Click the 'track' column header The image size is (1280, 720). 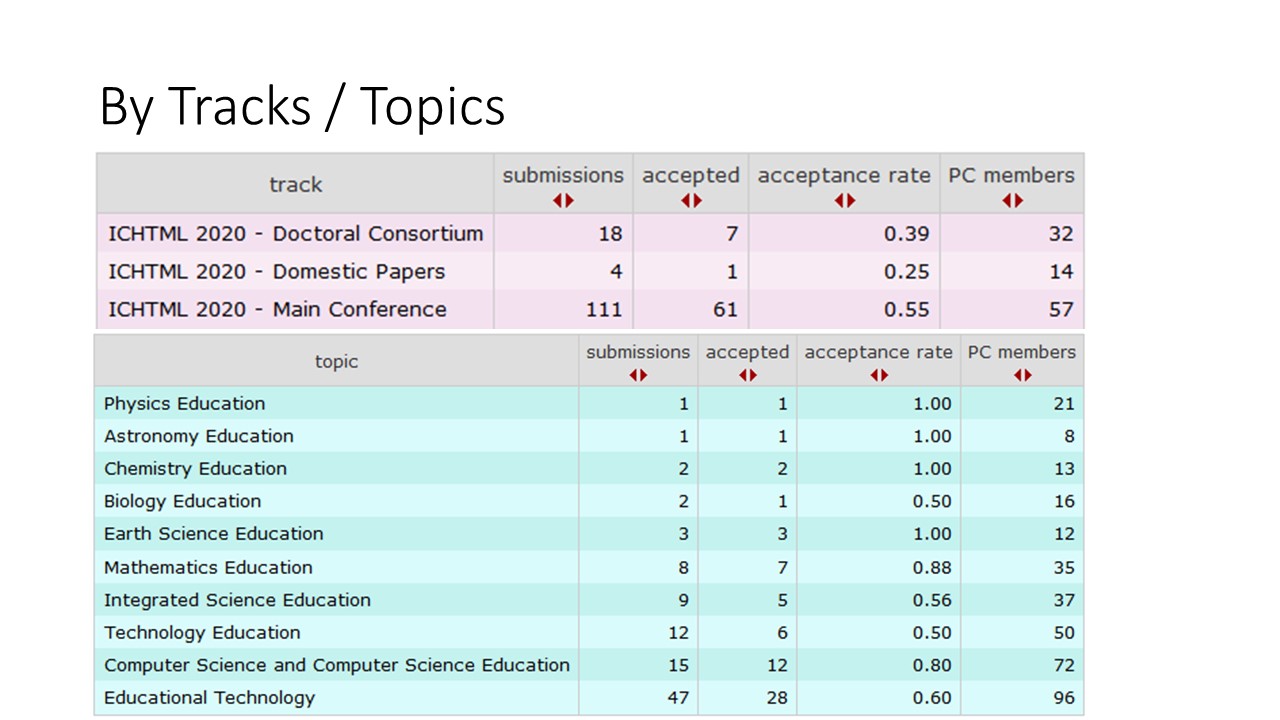pyautogui.click(x=296, y=184)
